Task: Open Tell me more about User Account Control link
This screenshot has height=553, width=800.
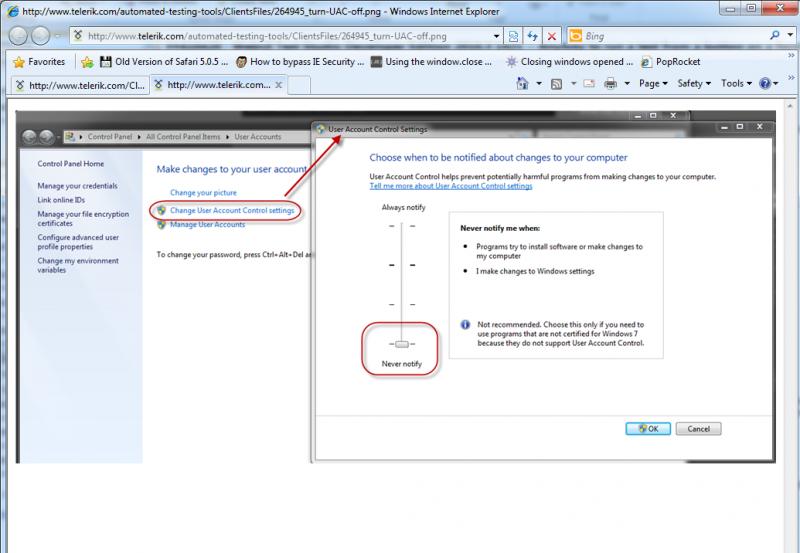Action: pos(451,186)
